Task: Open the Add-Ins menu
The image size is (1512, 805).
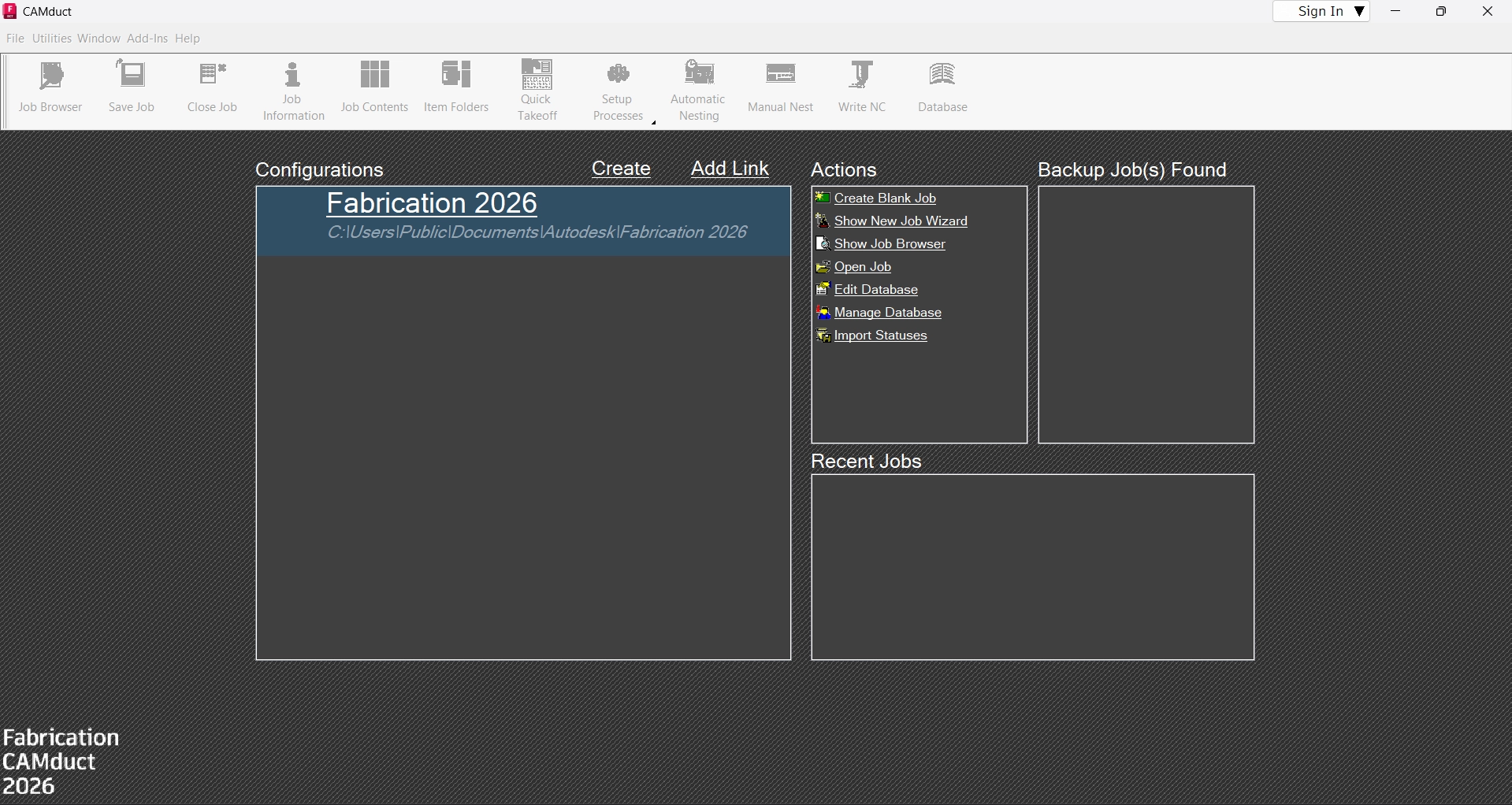Action: 147,39
